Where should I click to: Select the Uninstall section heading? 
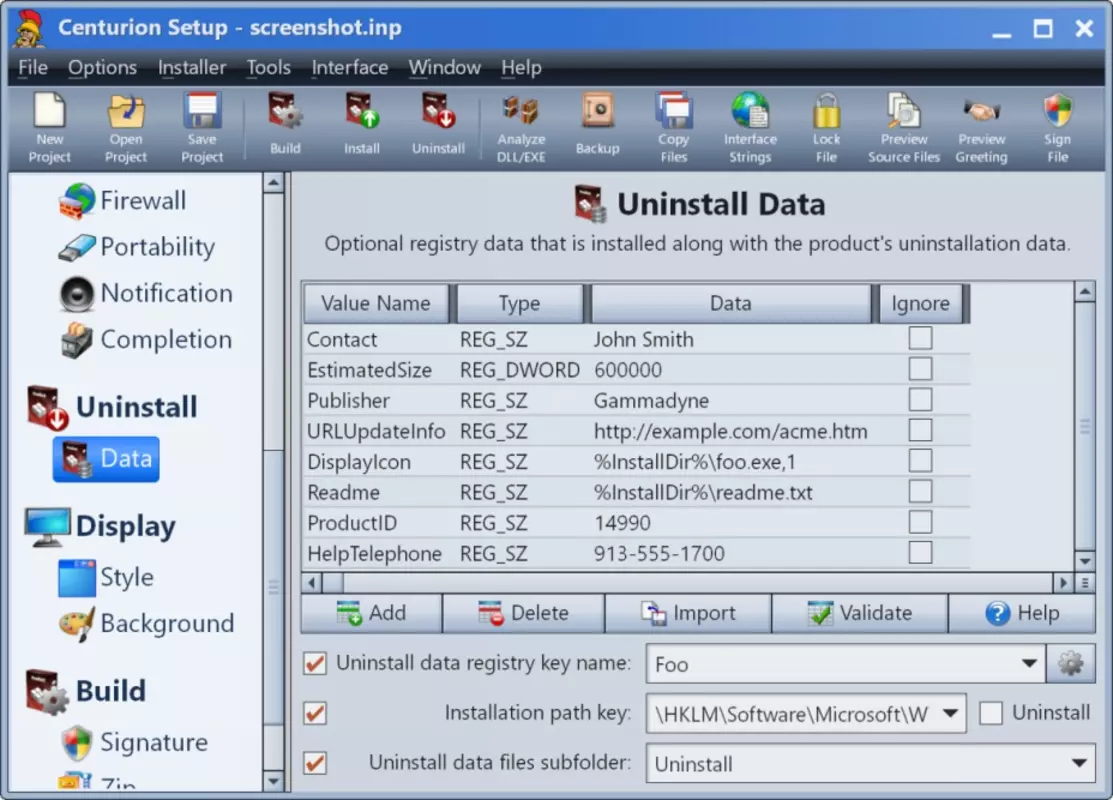pos(111,407)
